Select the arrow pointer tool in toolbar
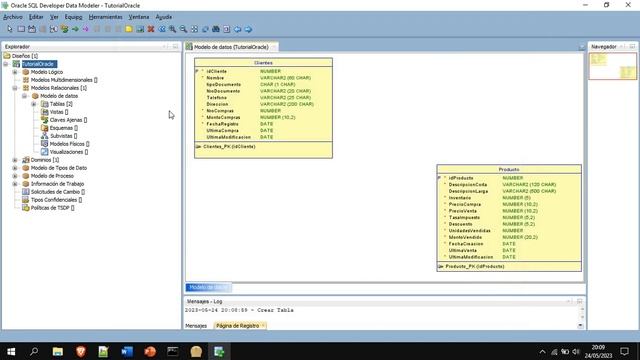This screenshot has width=640, height=360. 10,29
